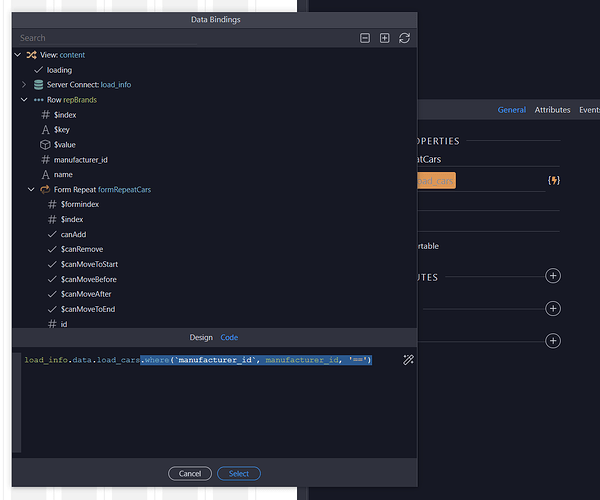
Task: Click the collapse all icon in Data Bindings
Action: pos(365,38)
